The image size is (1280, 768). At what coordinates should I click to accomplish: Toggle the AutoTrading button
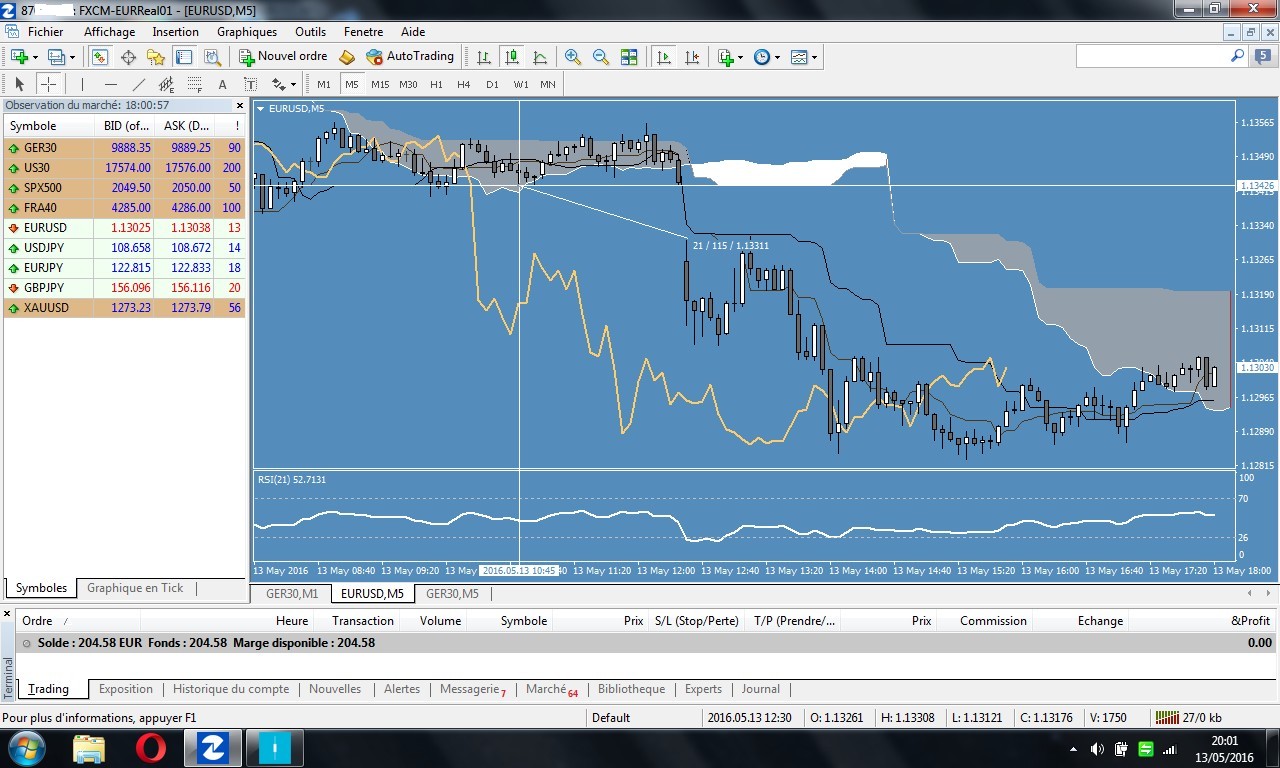[x=410, y=57]
